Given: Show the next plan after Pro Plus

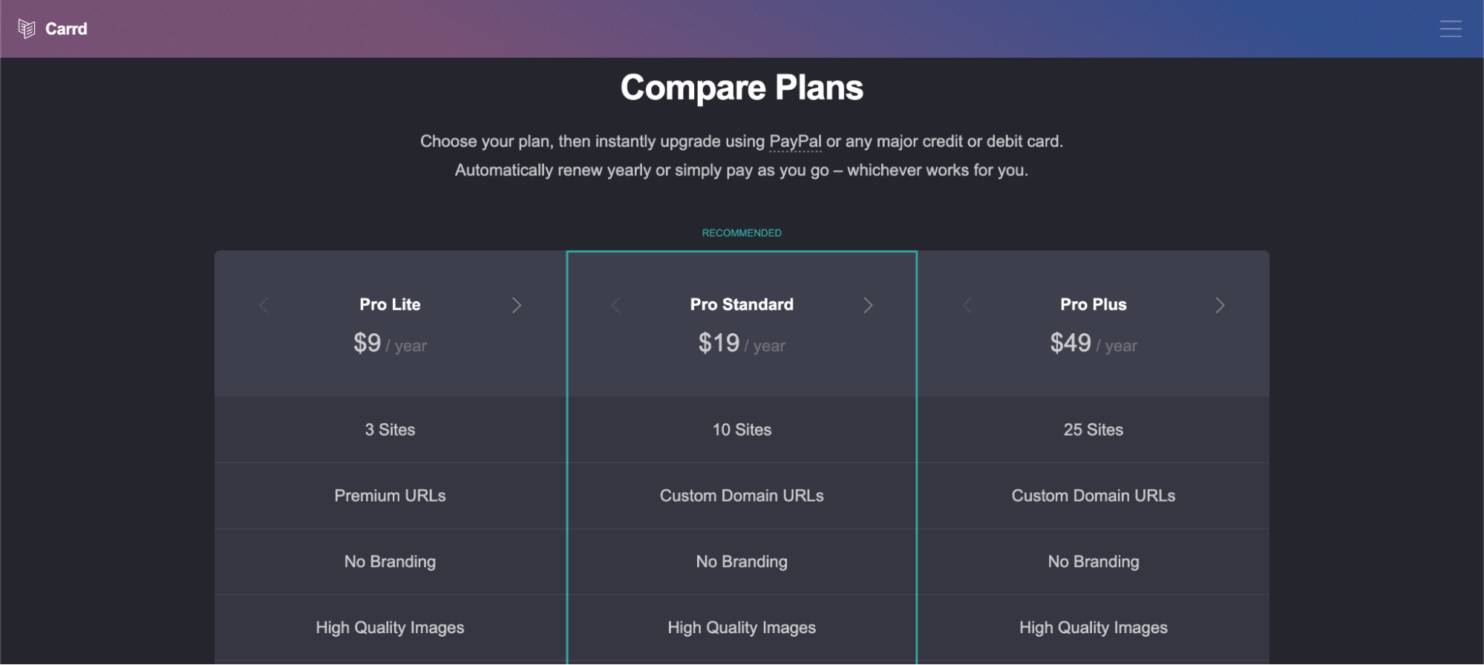Looking at the screenshot, I should (x=1220, y=305).
